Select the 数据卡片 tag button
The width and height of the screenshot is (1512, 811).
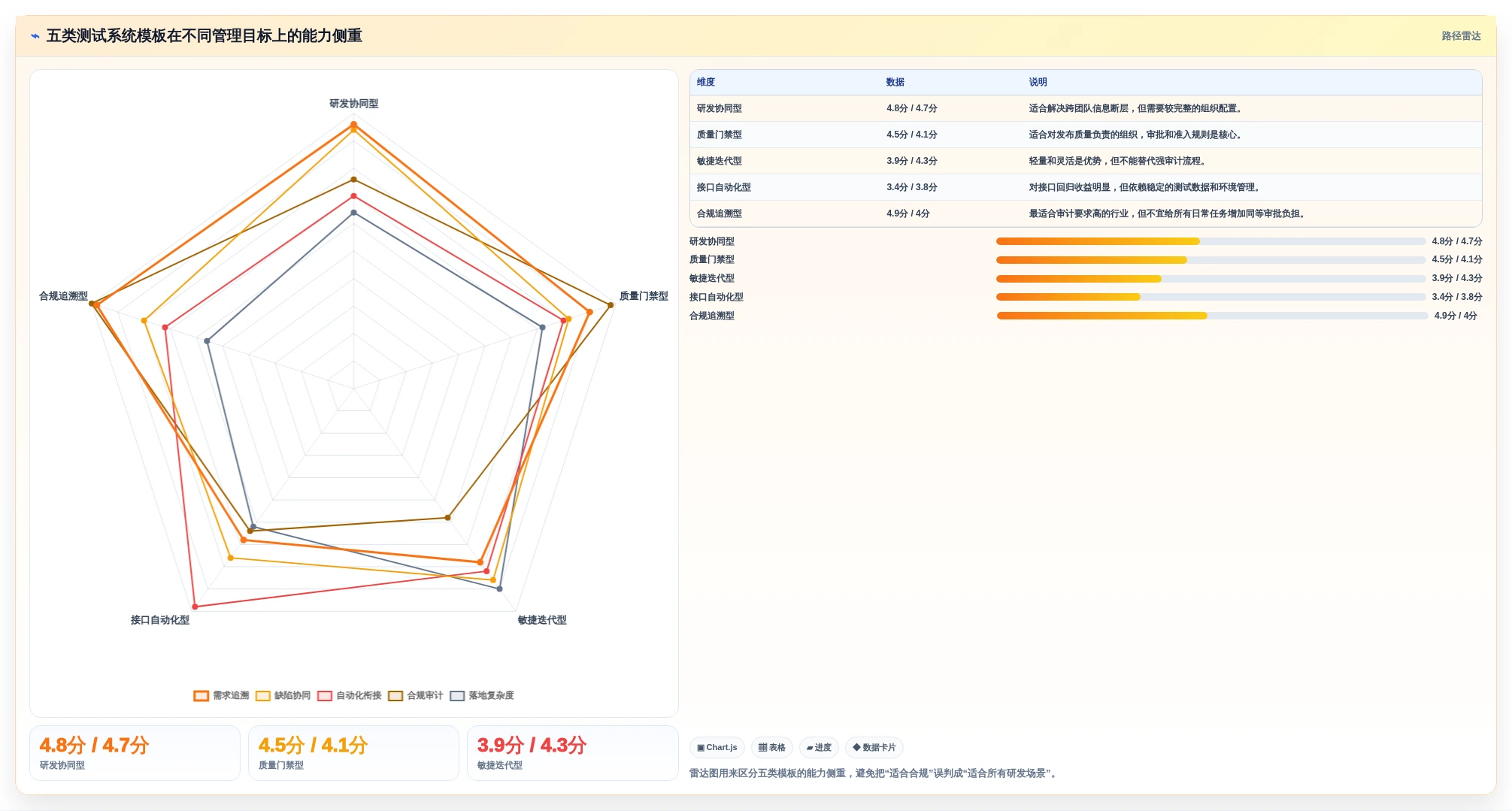(x=874, y=747)
